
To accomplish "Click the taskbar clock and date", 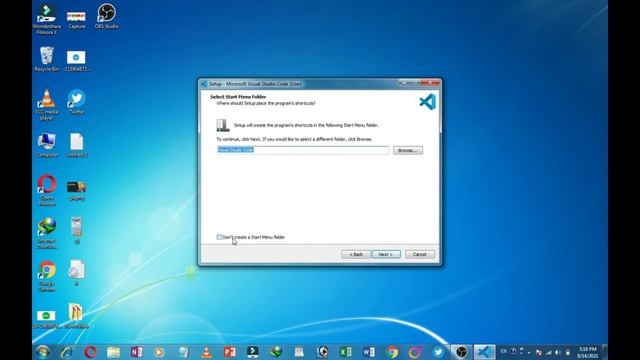I will (588, 352).
